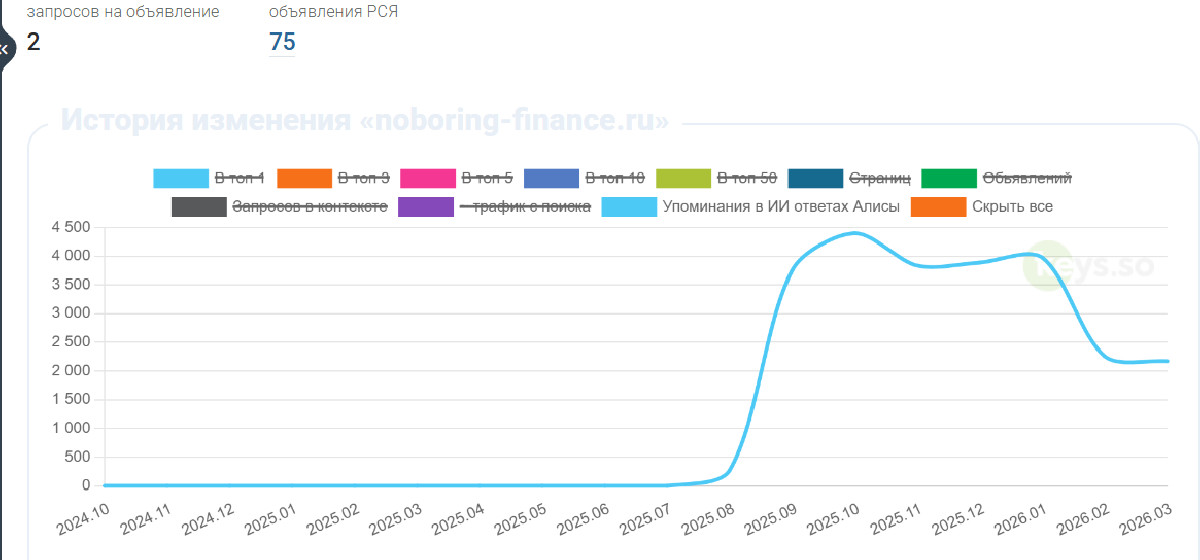Viewport: 1200px width, 560px height.
Task: Click the olive 'В топ 50' color swatch
Action: click(683, 178)
